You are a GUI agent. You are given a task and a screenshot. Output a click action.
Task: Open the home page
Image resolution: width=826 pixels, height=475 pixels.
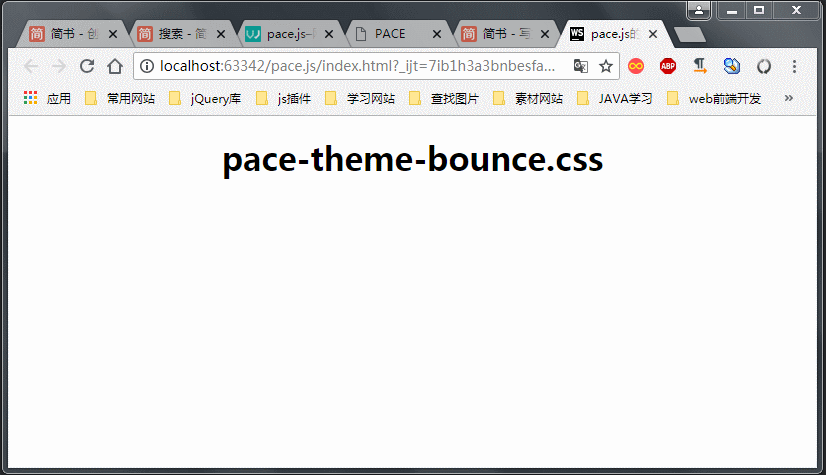click(x=115, y=66)
